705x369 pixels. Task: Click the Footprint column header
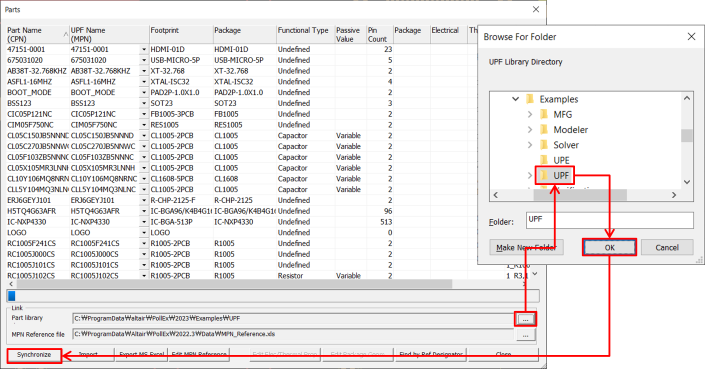[181, 35]
